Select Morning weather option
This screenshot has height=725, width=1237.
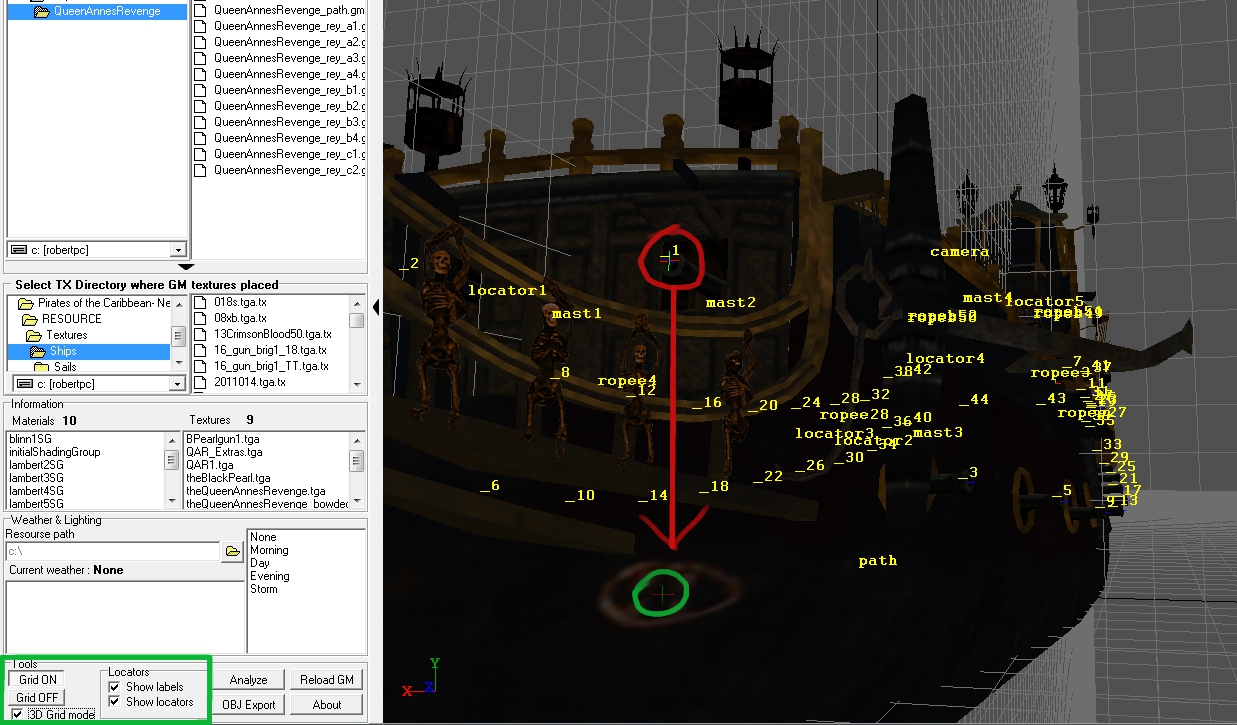(269, 550)
